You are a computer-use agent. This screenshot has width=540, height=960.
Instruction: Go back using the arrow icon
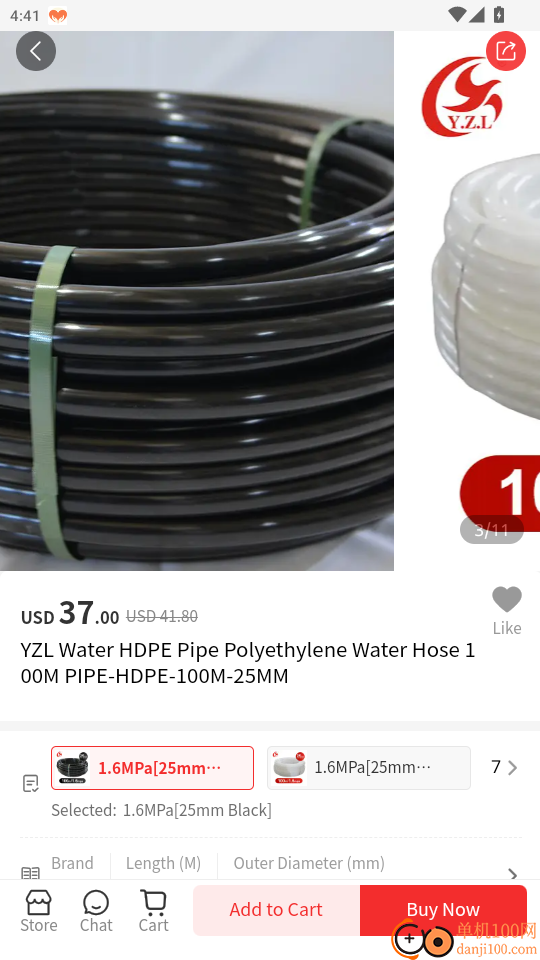click(36, 51)
